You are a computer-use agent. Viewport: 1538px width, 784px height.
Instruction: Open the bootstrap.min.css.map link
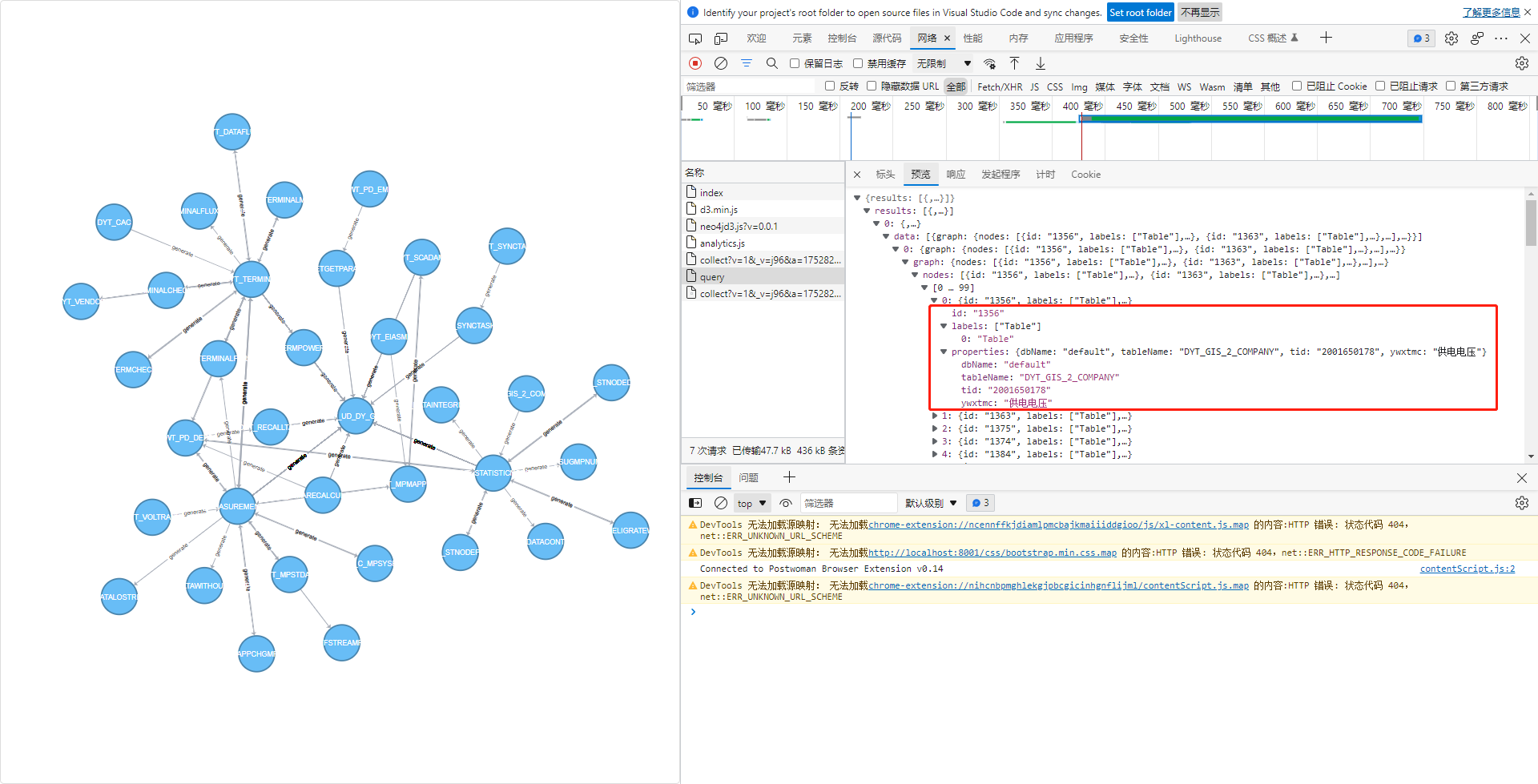tap(992, 553)
